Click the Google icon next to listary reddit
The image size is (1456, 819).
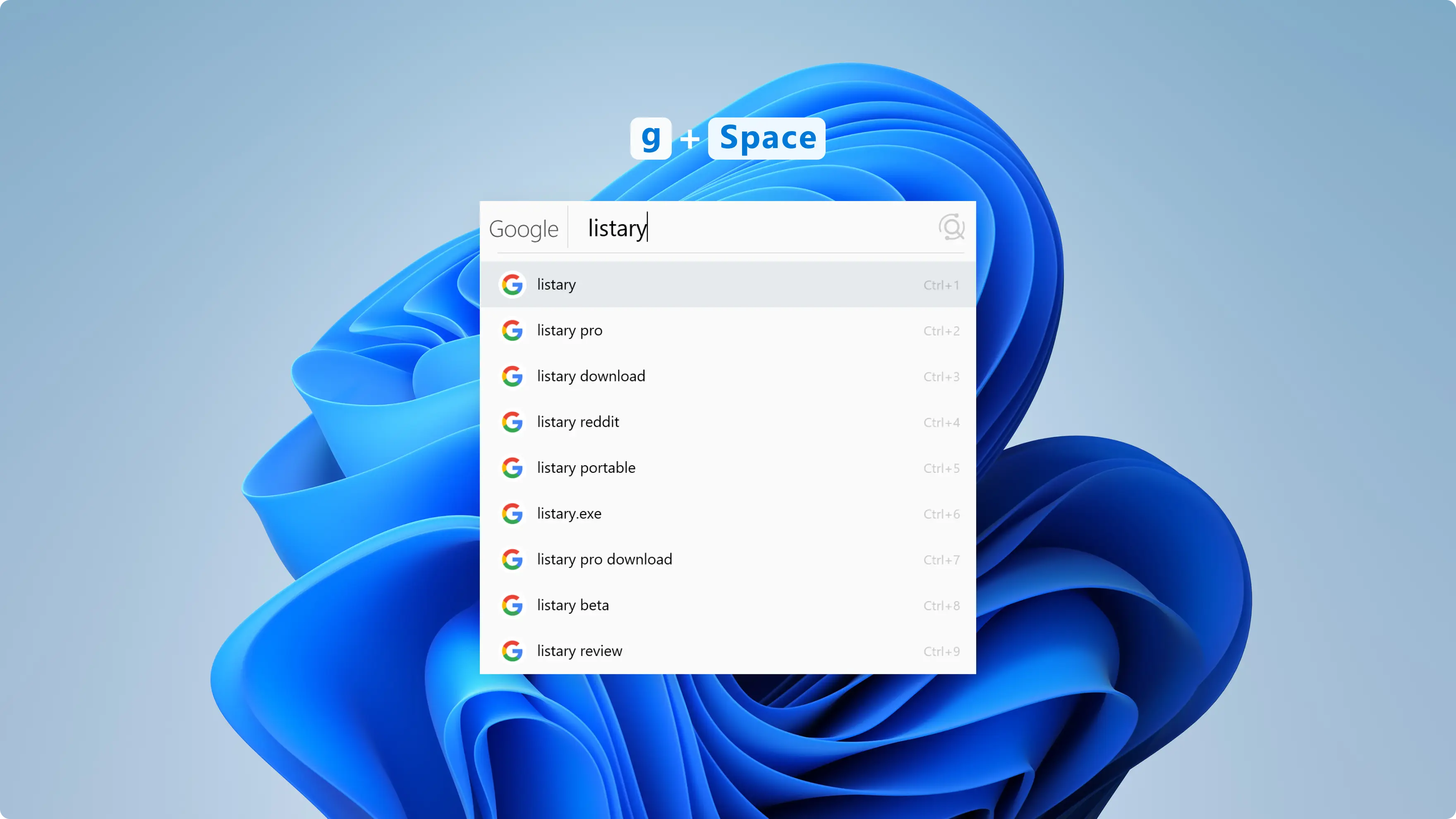click(x=512, y=421)
